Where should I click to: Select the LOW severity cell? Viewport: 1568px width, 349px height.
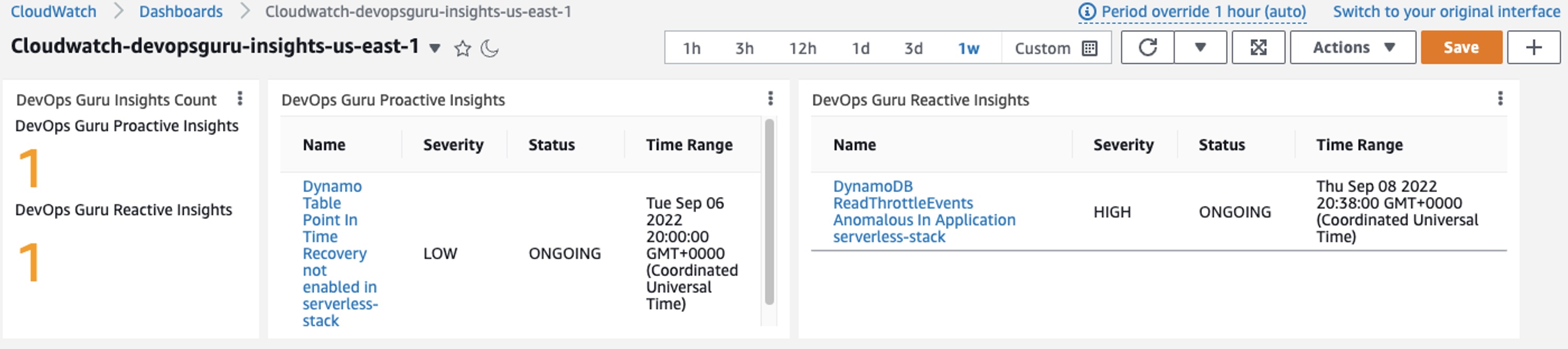pyautogui.click(x=440, y=254)
